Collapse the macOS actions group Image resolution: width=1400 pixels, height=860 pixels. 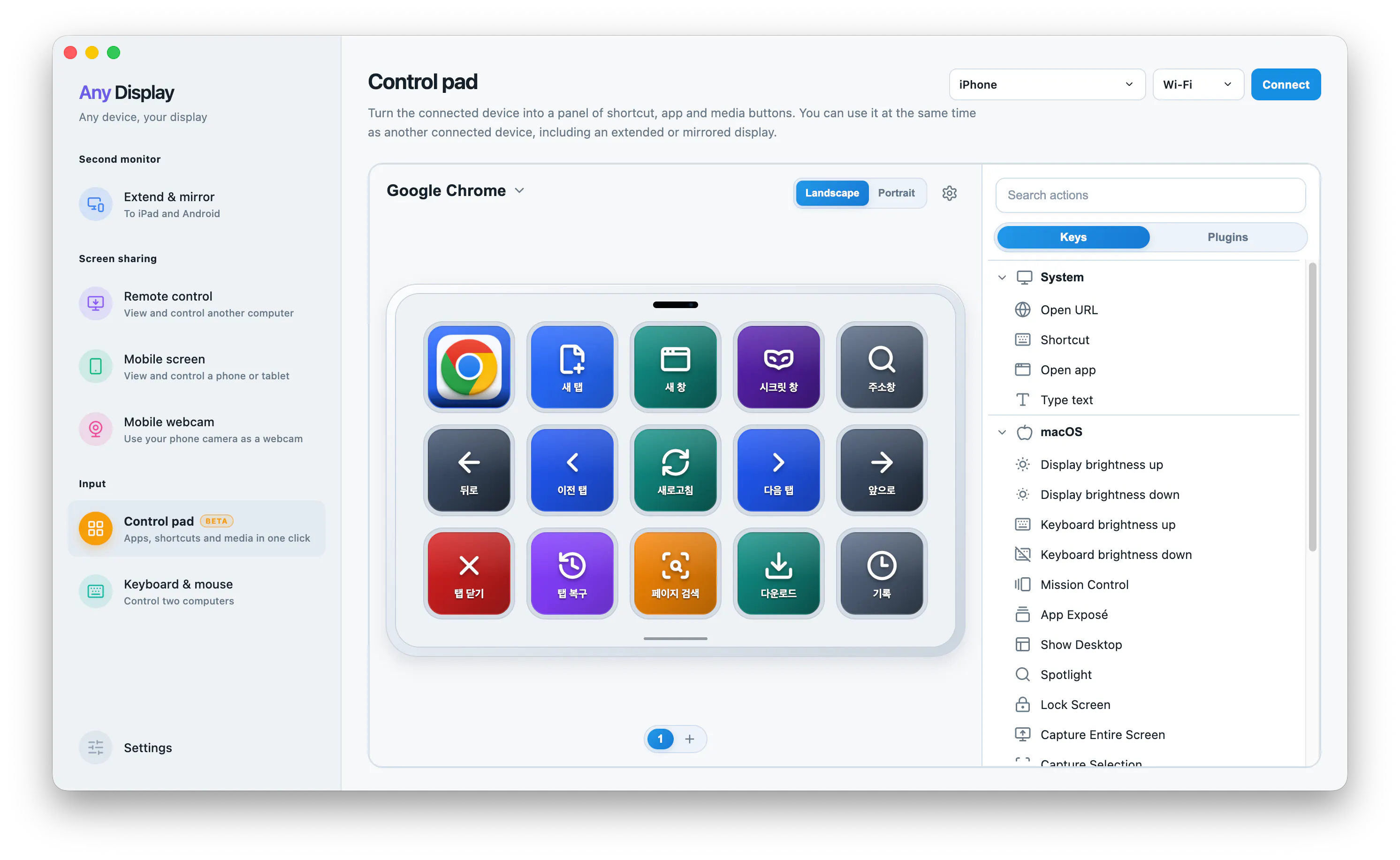click(x=1002, y=432)
